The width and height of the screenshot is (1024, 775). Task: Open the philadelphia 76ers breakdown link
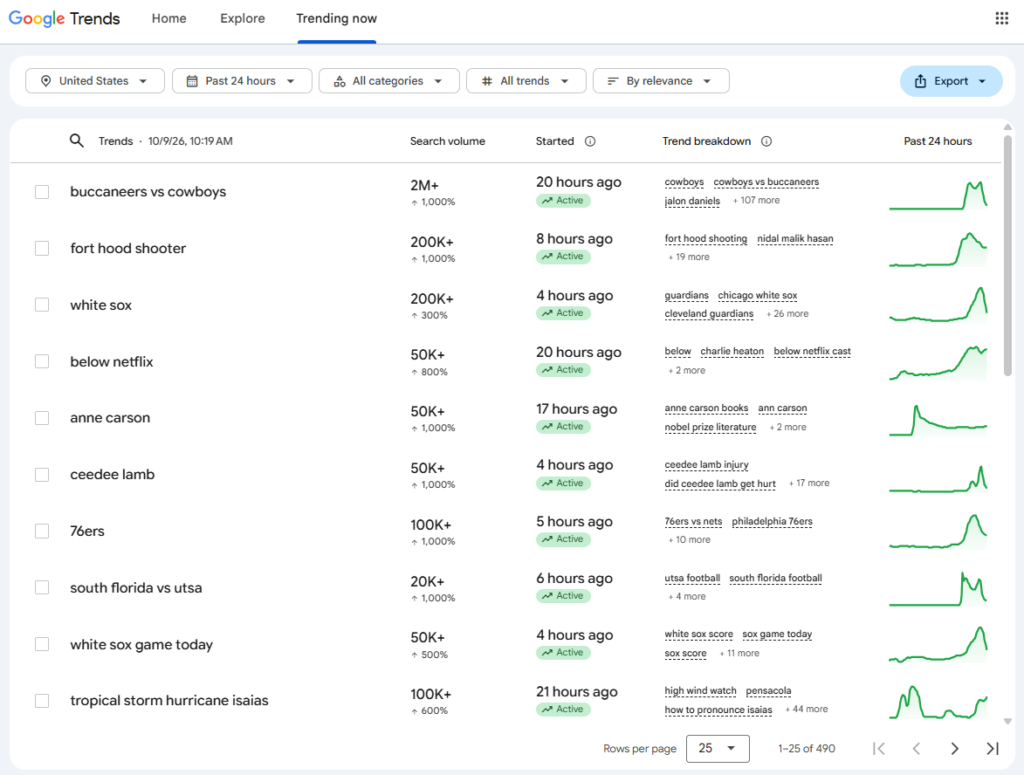click(x=772, y=522)
